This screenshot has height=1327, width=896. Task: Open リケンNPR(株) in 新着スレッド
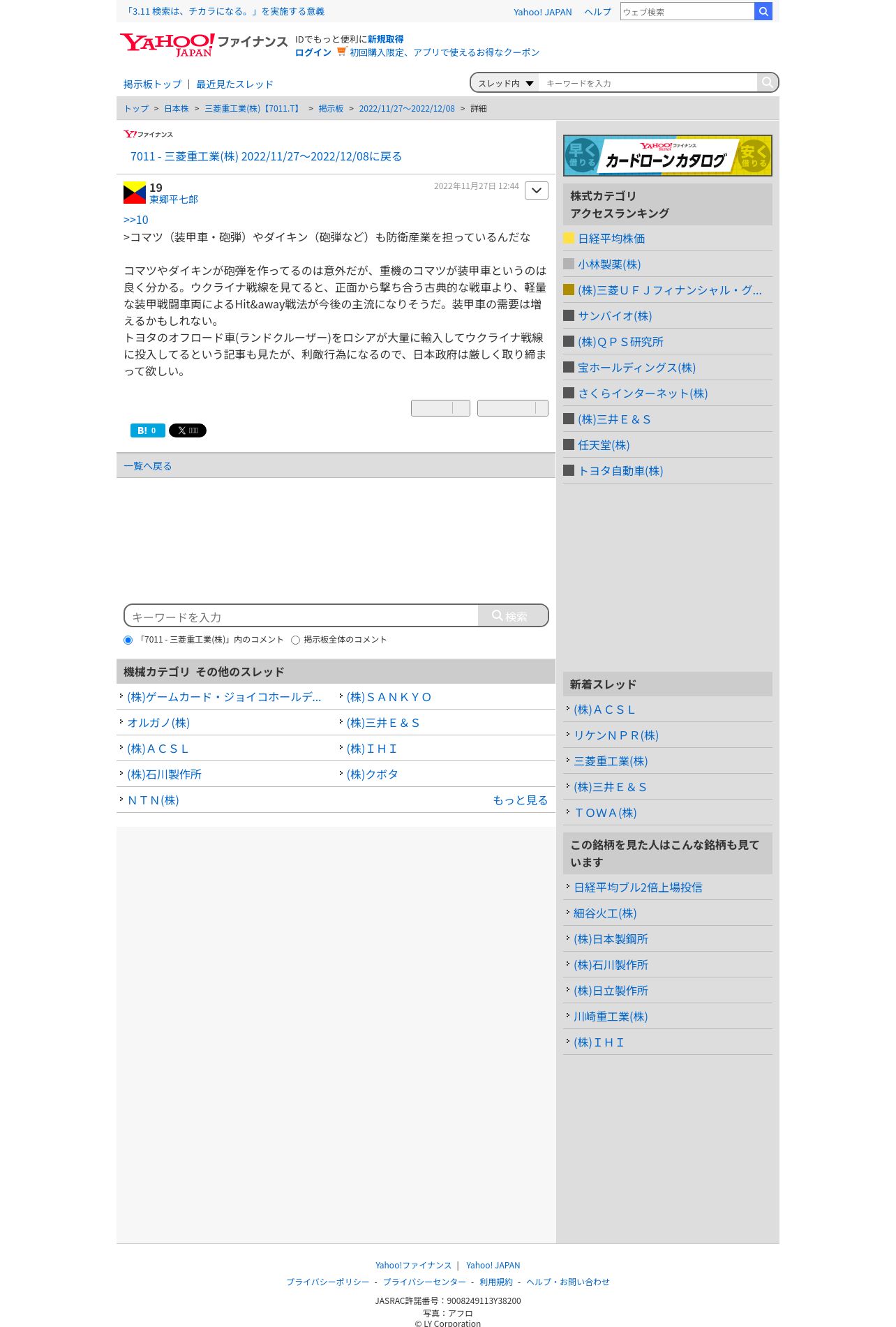pyautogui.click(x=616, y=735)
